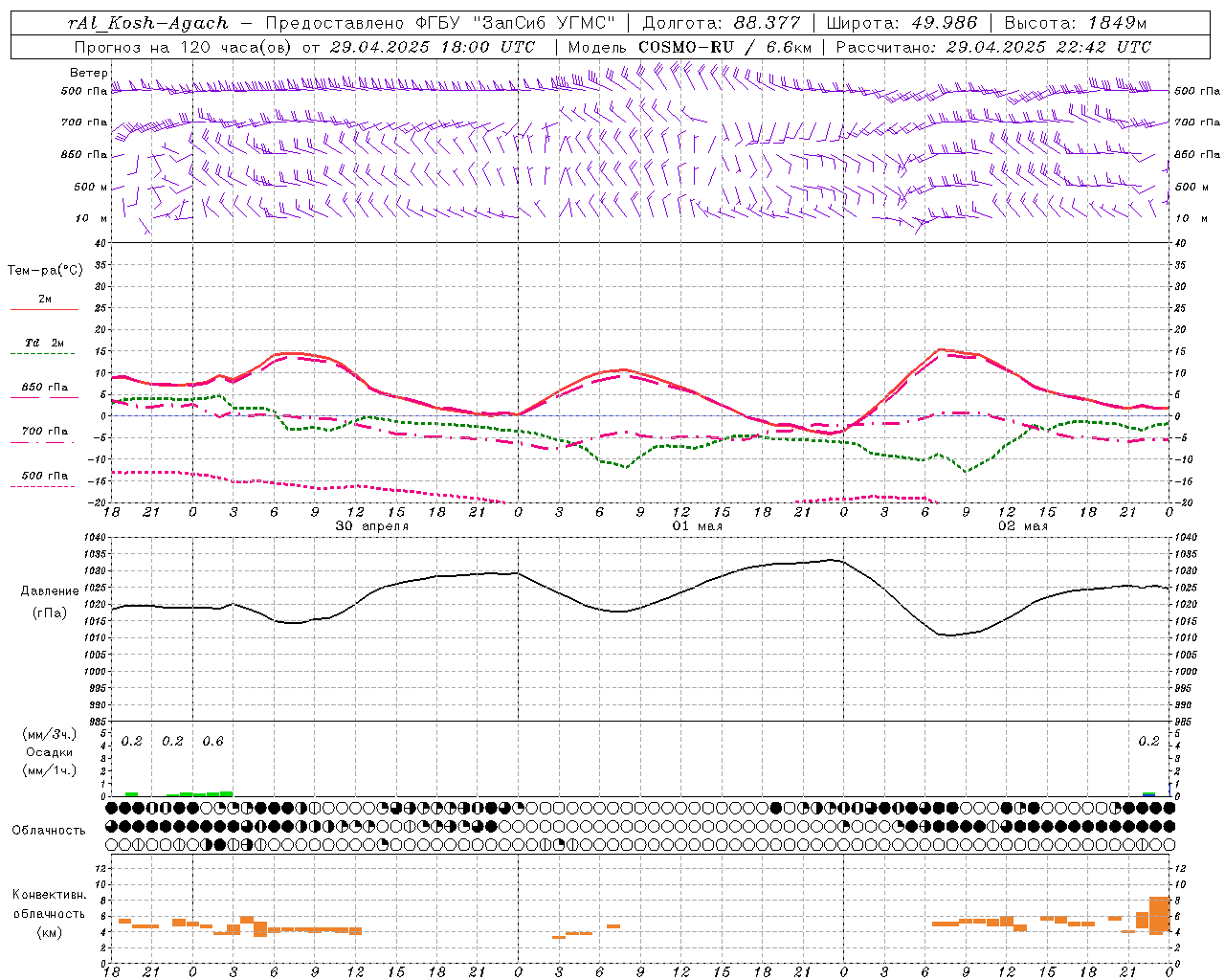Click the Конвективн. label
This screenshot has width=1225, height=980.
pos(50,895)
